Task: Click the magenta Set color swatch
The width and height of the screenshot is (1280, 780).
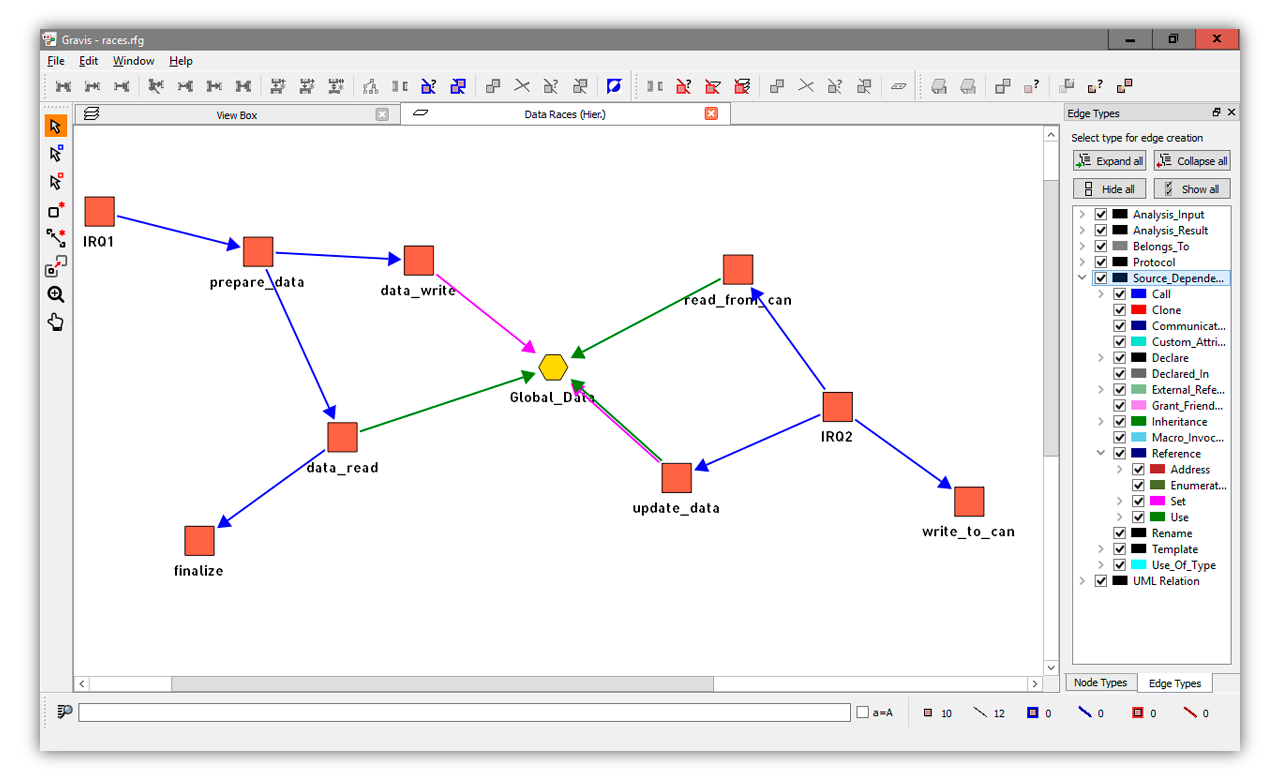Action: click(x=1157, y=501)
